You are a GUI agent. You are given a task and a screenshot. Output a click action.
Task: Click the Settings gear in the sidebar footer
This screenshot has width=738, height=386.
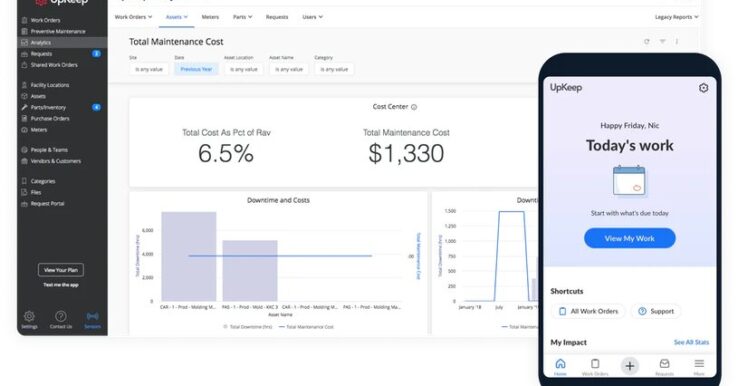(29, 316)
